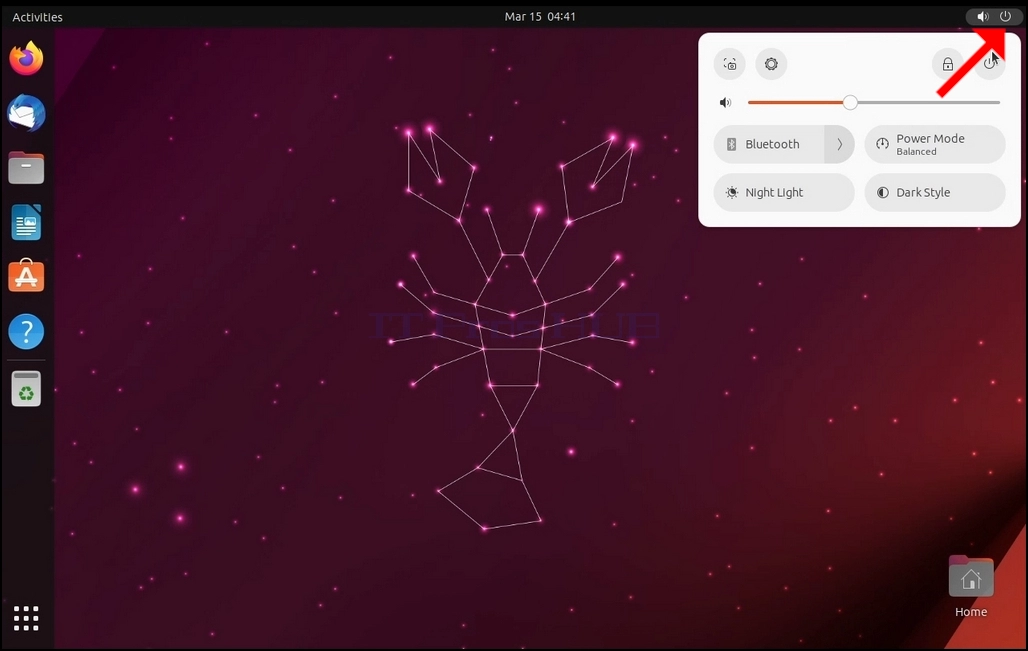Enable Night Light toggle
This screenshot has height=651, width=1028.
click(784, 193)
